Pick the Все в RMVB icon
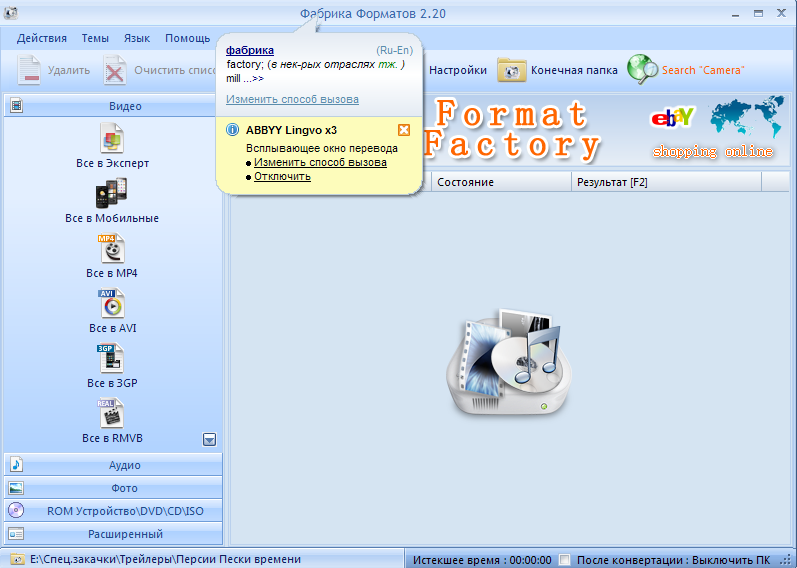Viewport: 797px width, 568px height. pyautogui.click(x=110, y=413)
